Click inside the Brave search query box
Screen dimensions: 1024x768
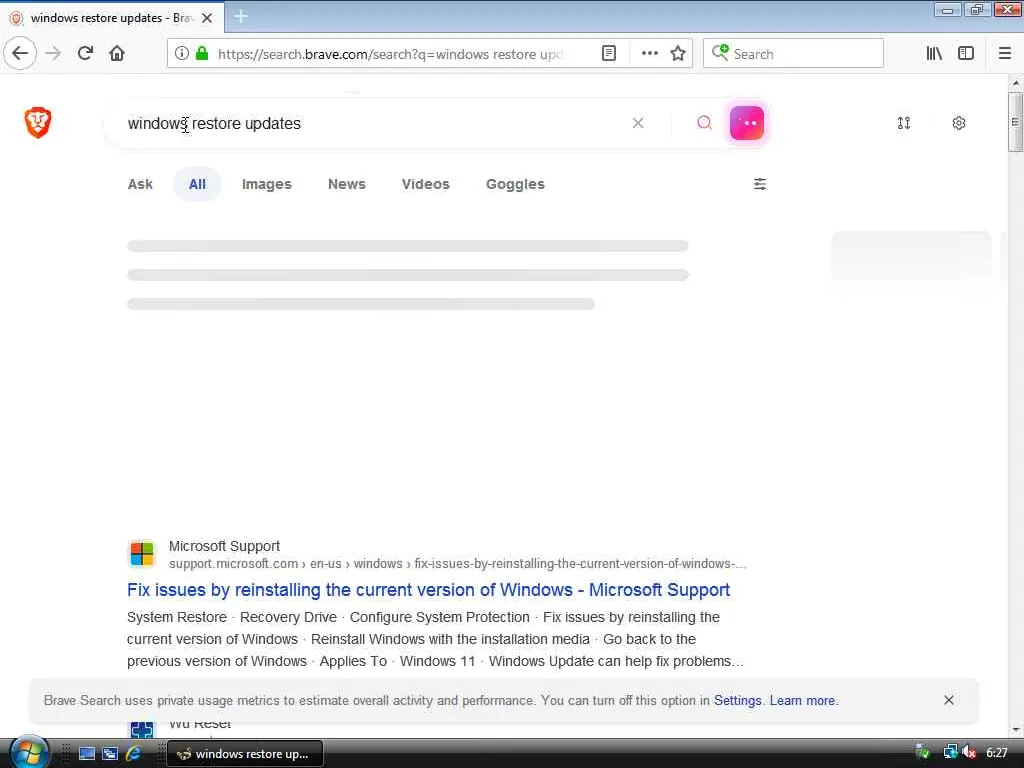(372, 123)
